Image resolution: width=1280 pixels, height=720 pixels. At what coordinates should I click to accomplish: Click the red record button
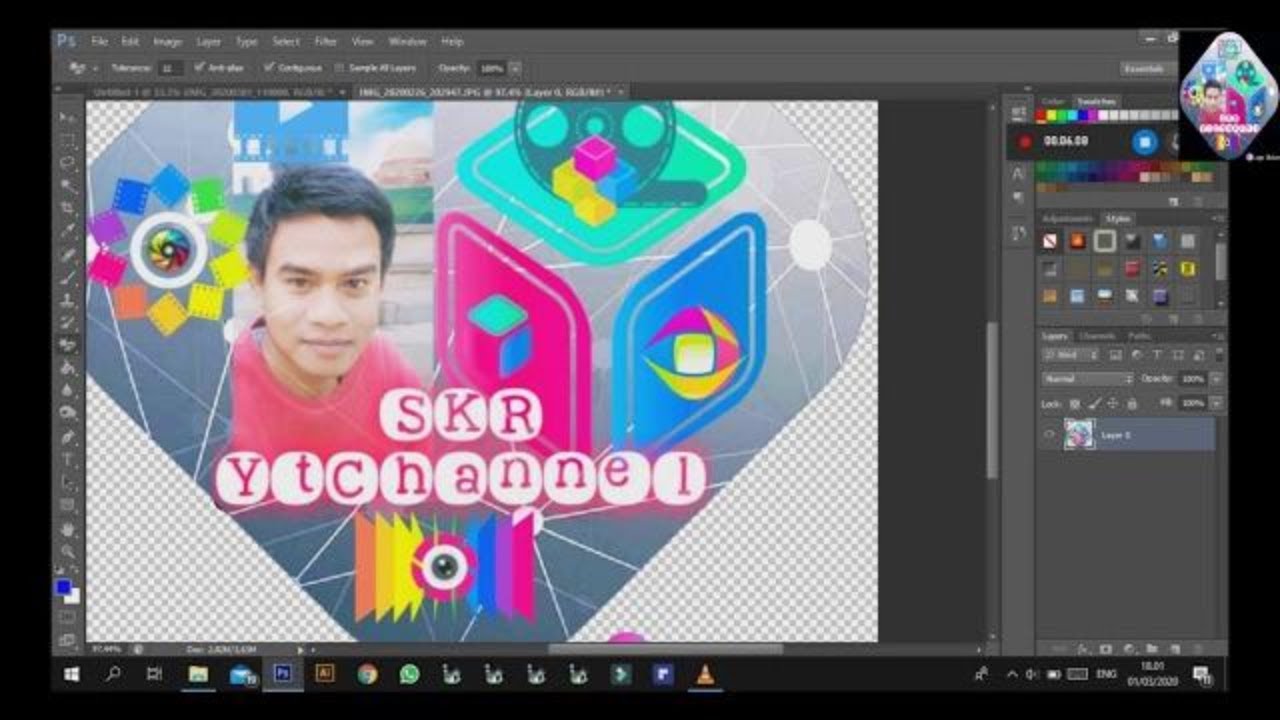1025,142
